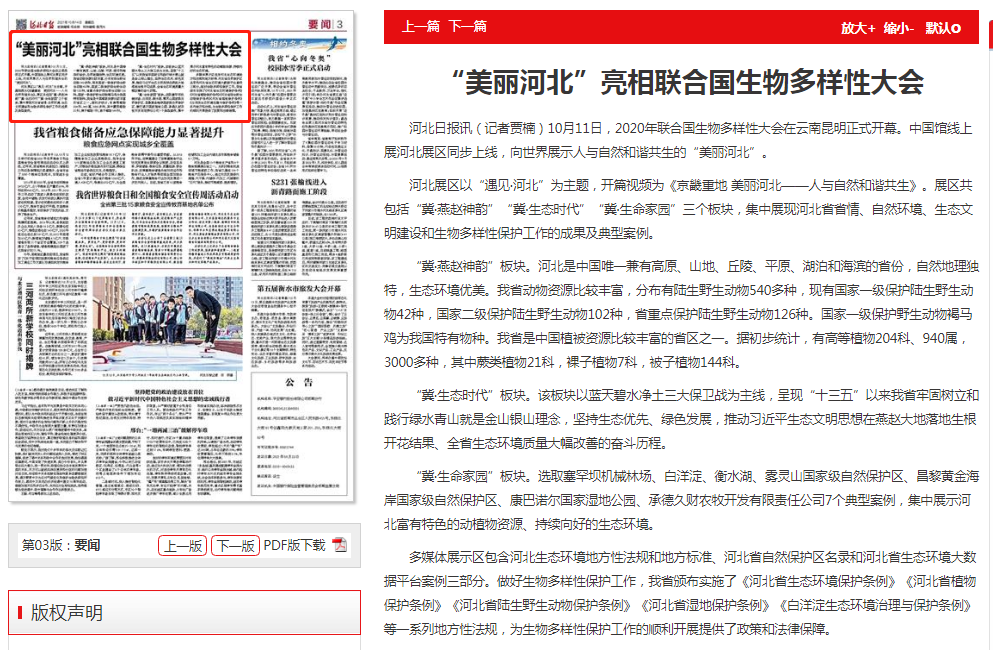The image size is (993, 650).
Task: Enlarge article text with 放大+
Action: 857,28
